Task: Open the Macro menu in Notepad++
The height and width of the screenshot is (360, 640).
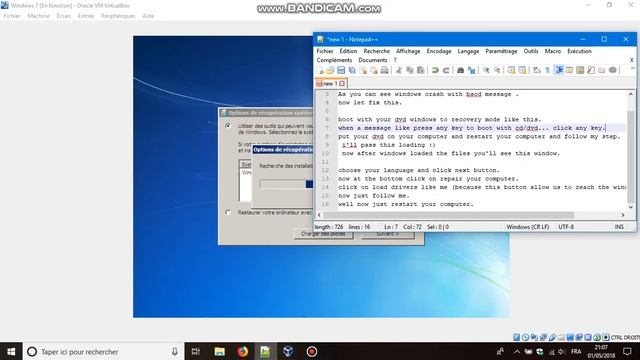Action: 553,51
